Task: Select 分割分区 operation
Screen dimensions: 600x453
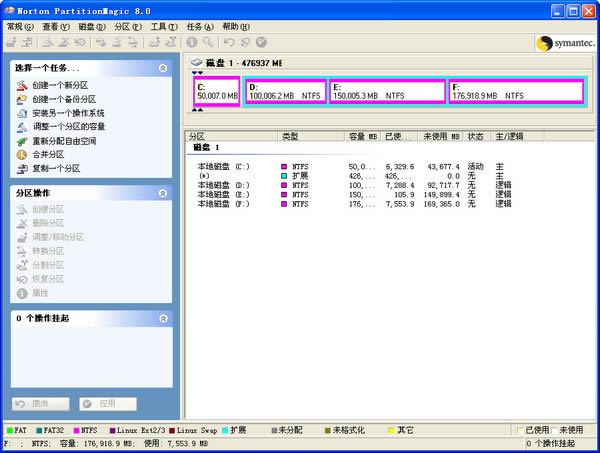Action: (x=40, y=265)
